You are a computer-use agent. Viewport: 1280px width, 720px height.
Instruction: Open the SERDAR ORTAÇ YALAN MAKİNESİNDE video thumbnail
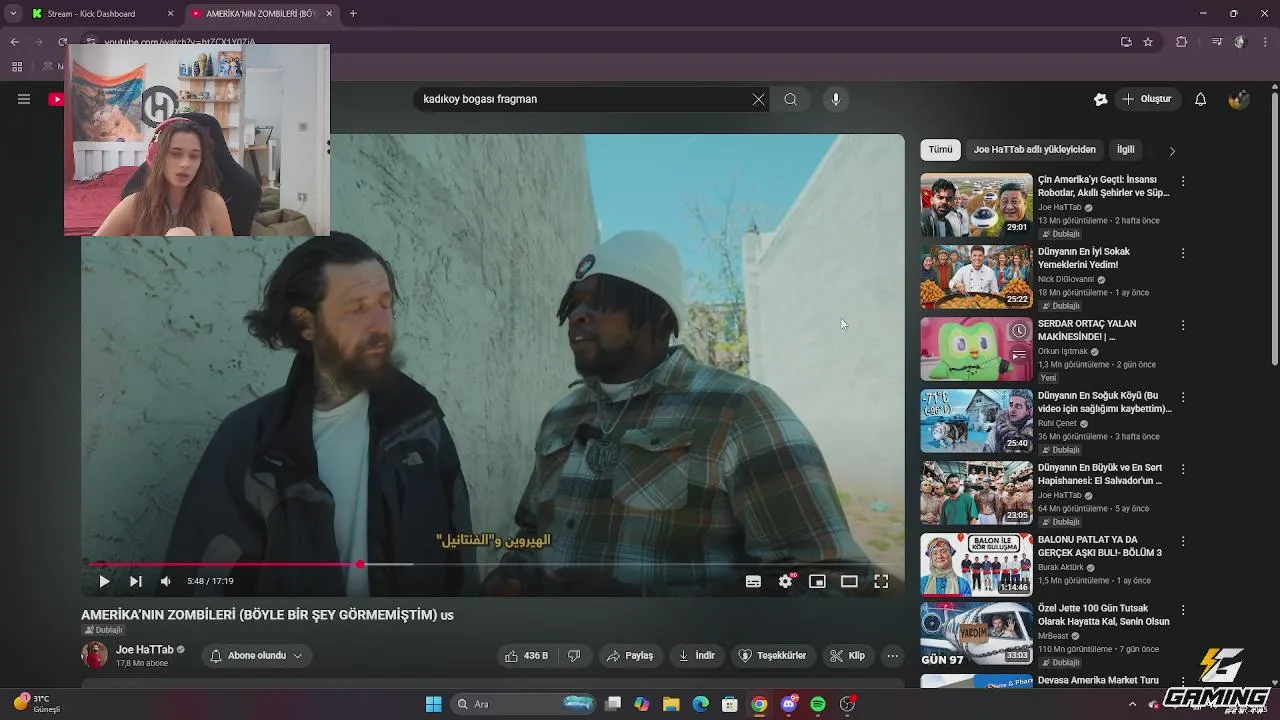pos(976,349)
